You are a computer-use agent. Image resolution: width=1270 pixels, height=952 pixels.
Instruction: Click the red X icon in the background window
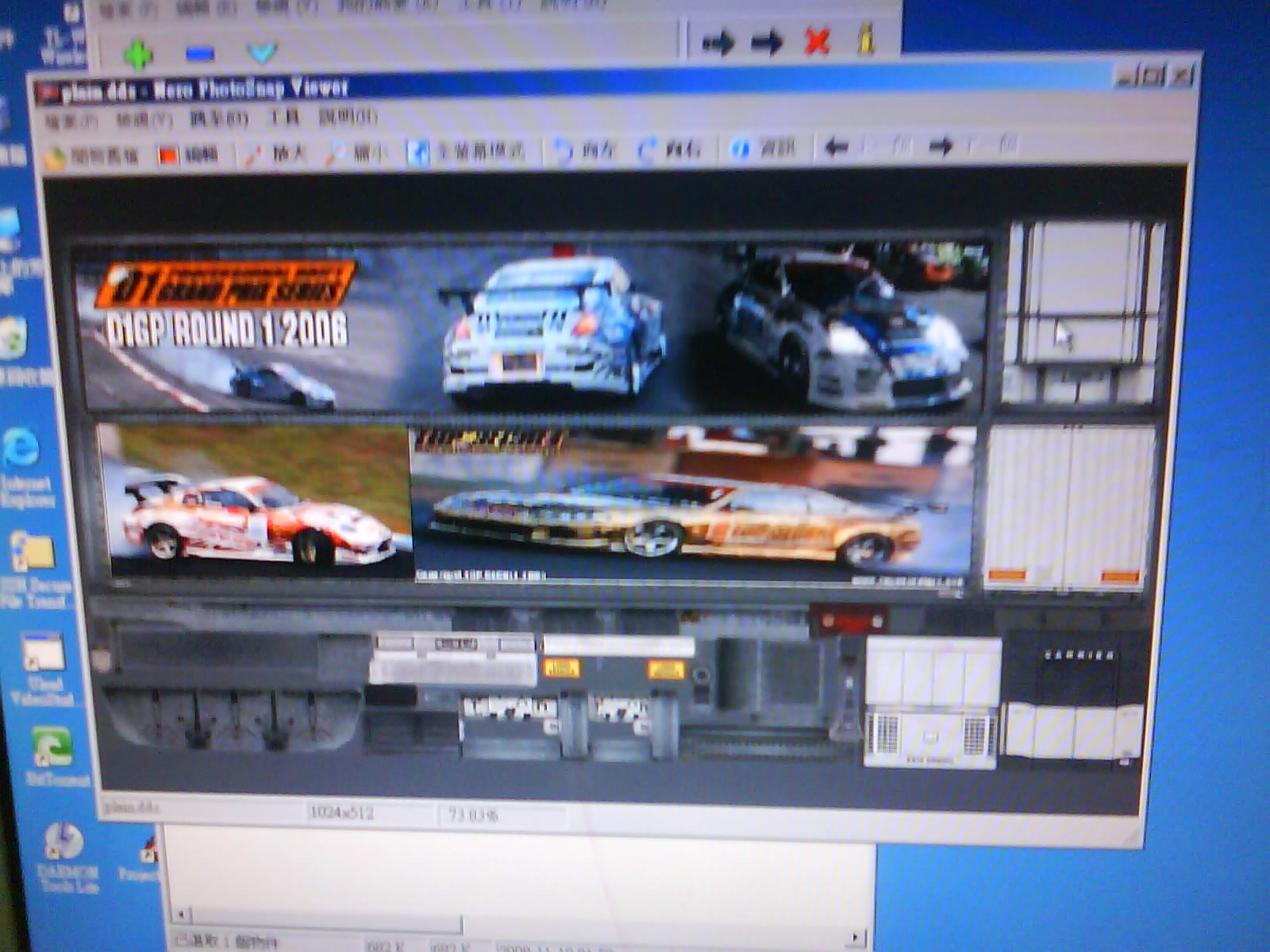point(817,40)
